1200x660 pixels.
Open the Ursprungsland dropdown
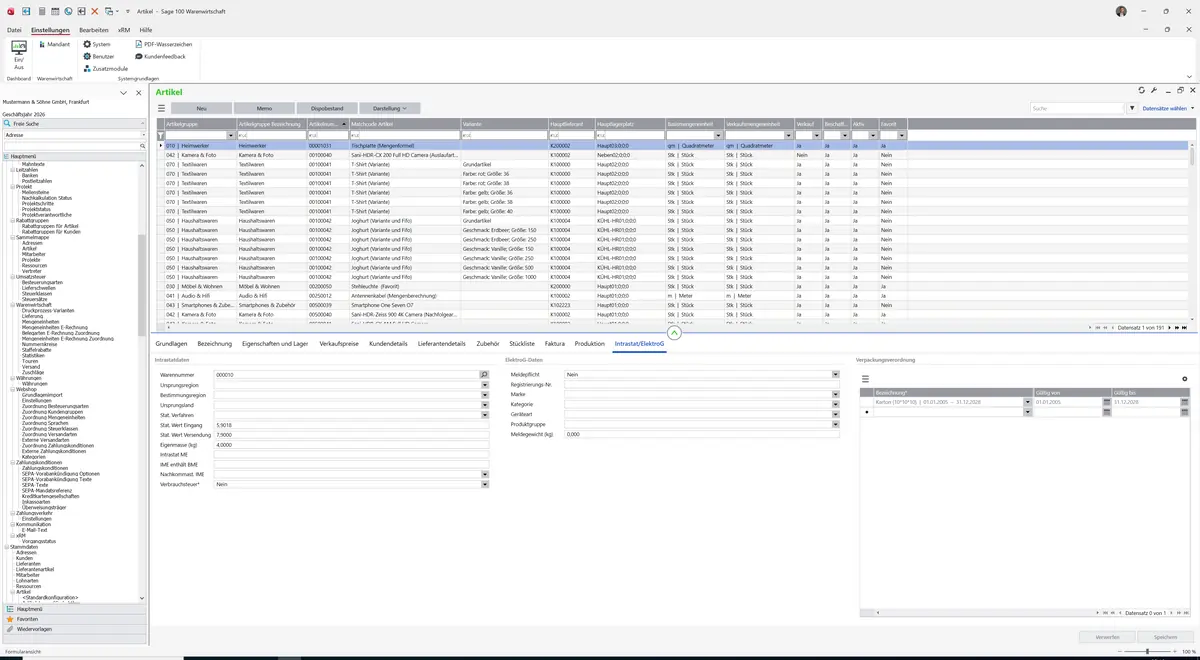click(485, 405)
